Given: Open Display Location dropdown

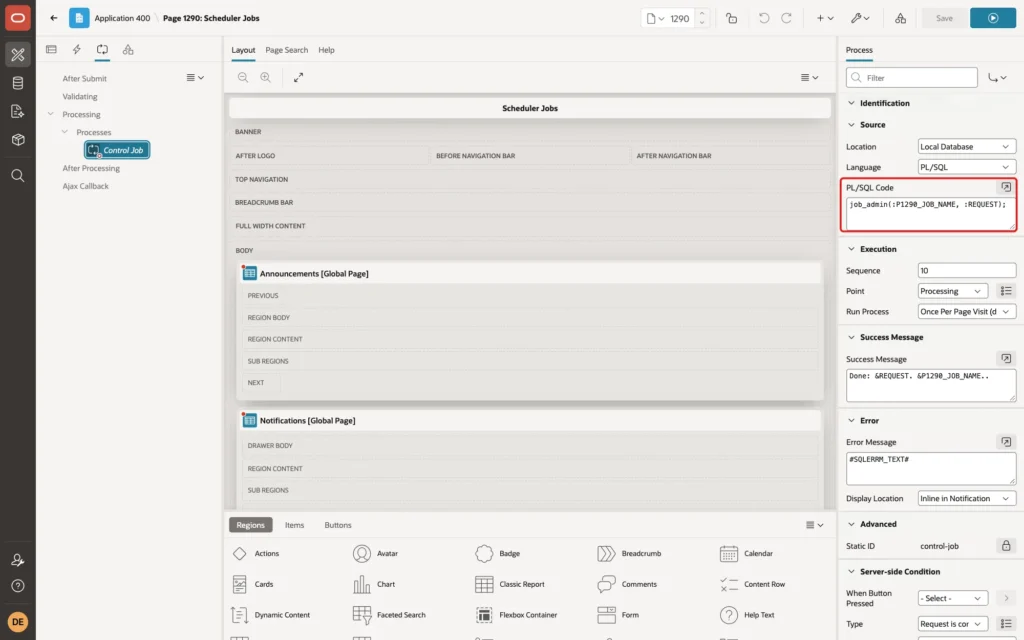Looking at the screenshot, I should point(967,499).
